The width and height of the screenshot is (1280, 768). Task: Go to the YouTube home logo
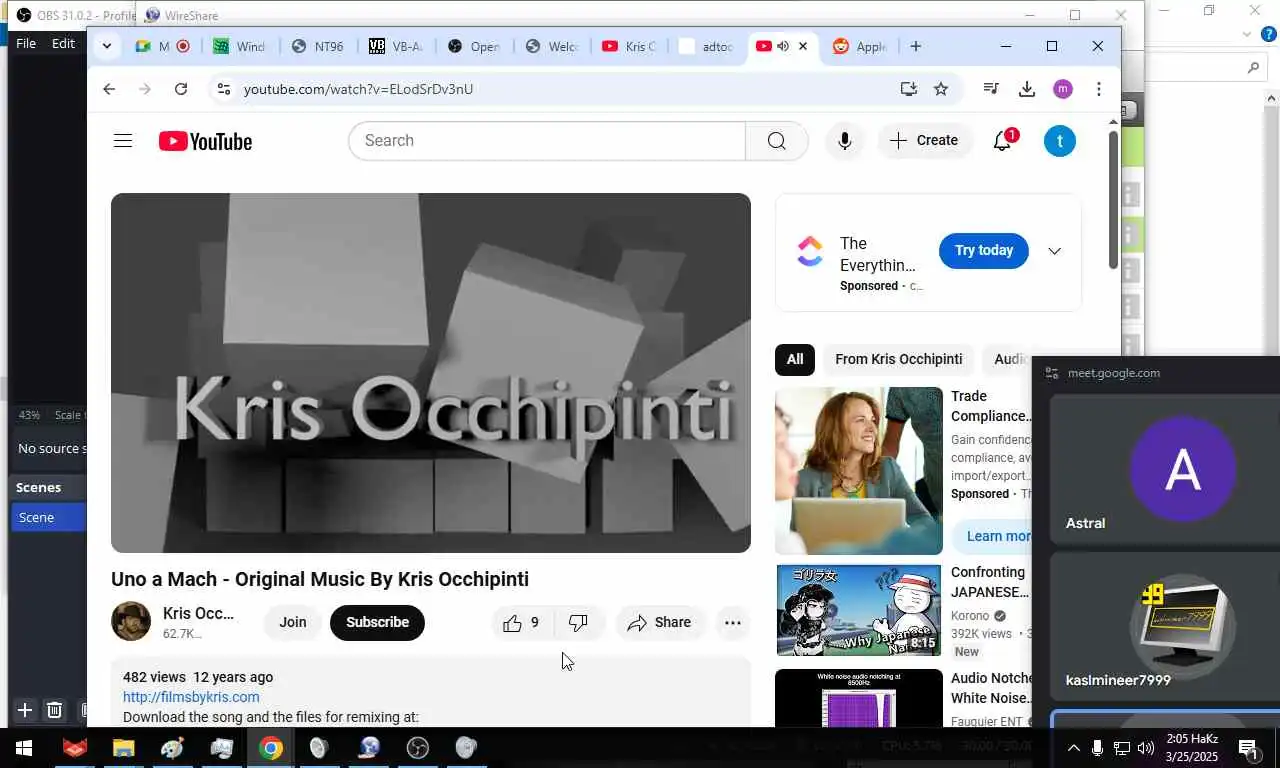[205, 141]
